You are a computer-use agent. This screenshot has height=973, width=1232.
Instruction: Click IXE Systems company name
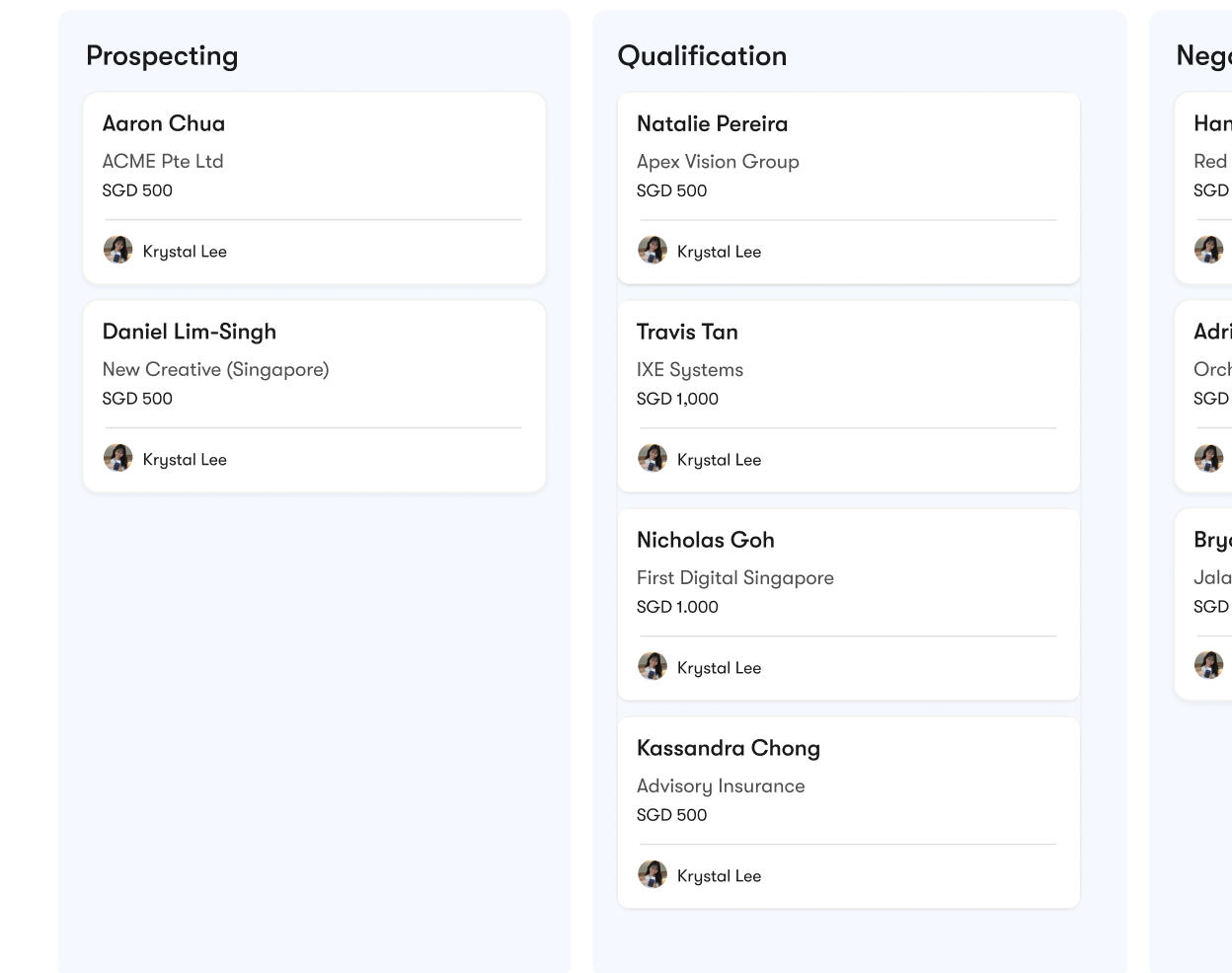690,370
